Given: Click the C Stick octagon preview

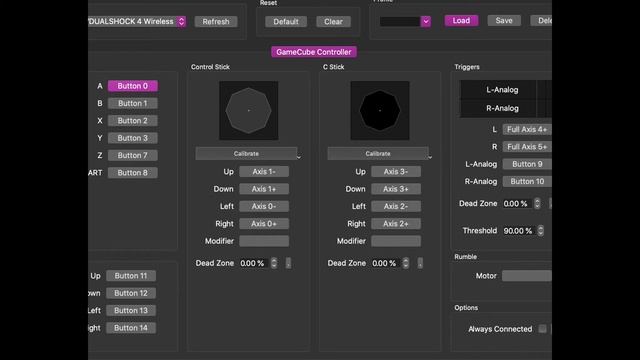Looking at the screenshot, I should click(380, 110).
